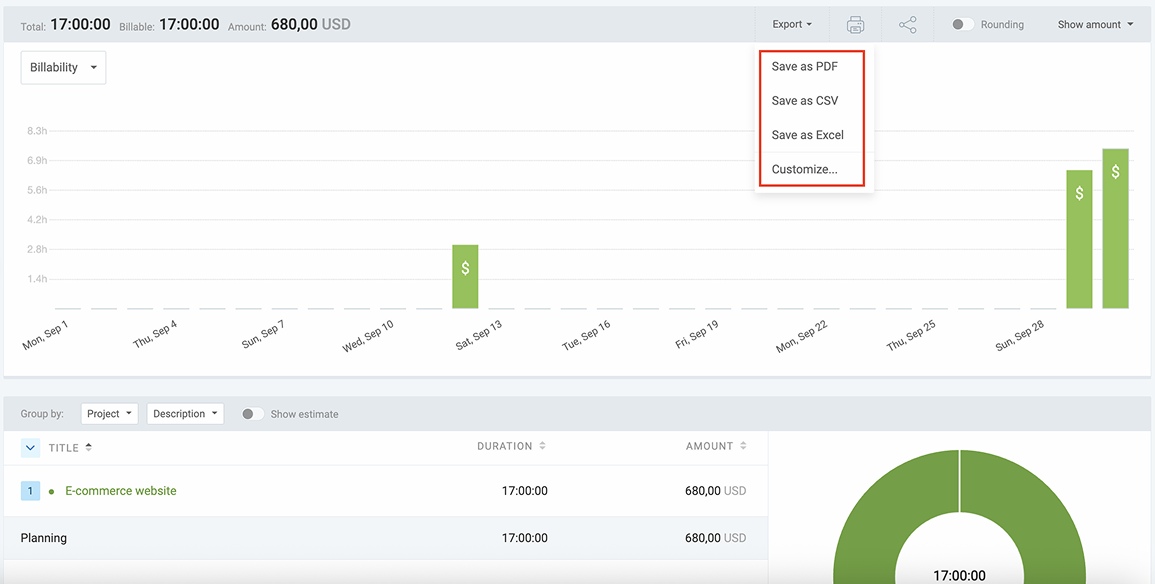The height and width of the screenshot is (584, 1155).
Task: Click the row number badge beside E-commerce website
Action: (28, 490)
